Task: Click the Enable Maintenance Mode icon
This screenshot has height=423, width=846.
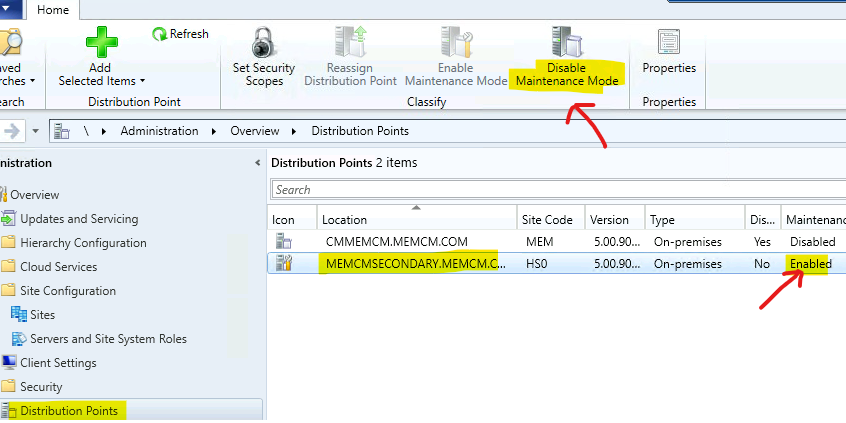Action: coord(456,43)
